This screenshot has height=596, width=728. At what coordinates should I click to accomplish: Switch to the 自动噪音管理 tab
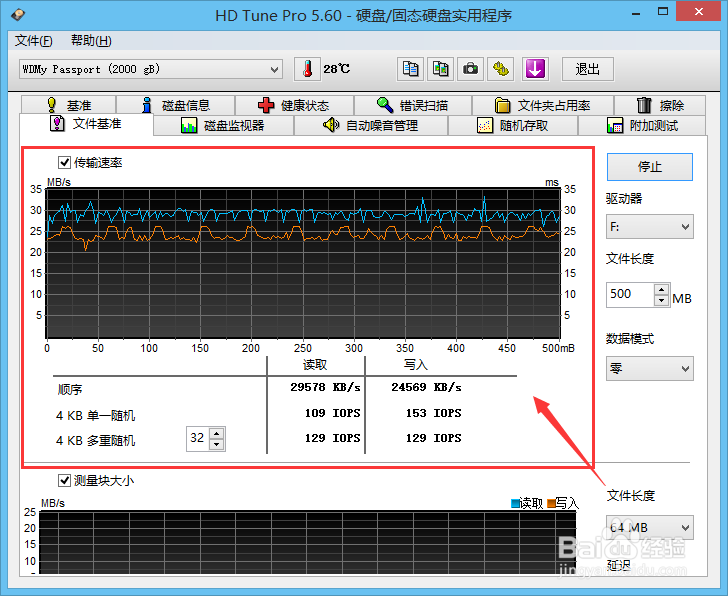[370, 125]
